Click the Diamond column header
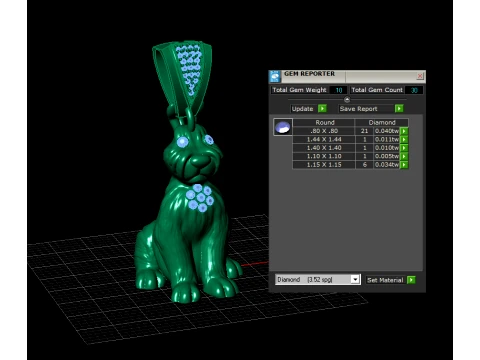Viewport: 480px width, 360px height. pos(382,122)
